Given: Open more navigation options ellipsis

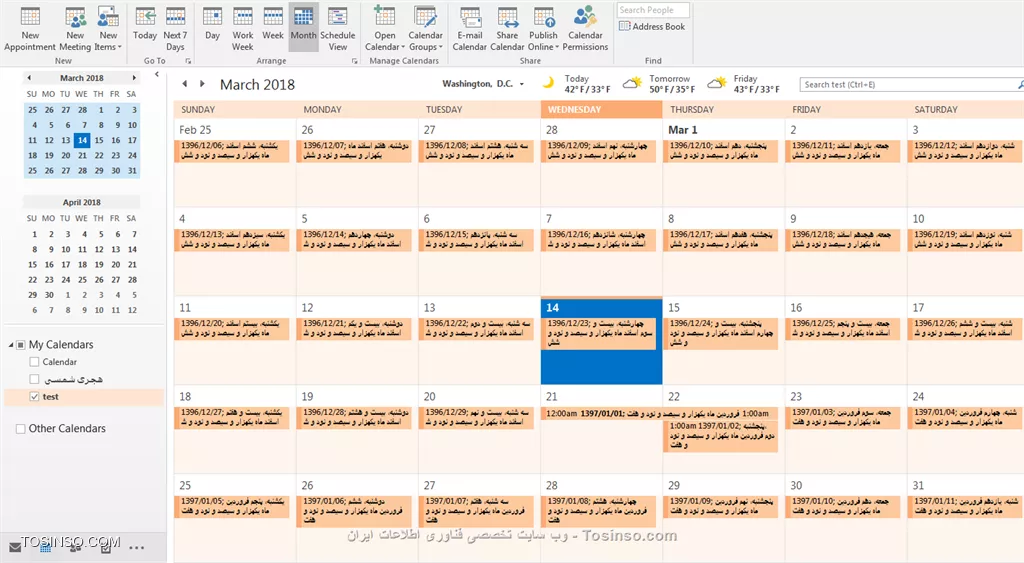Looking at the screenshot, I should [136, 547].
